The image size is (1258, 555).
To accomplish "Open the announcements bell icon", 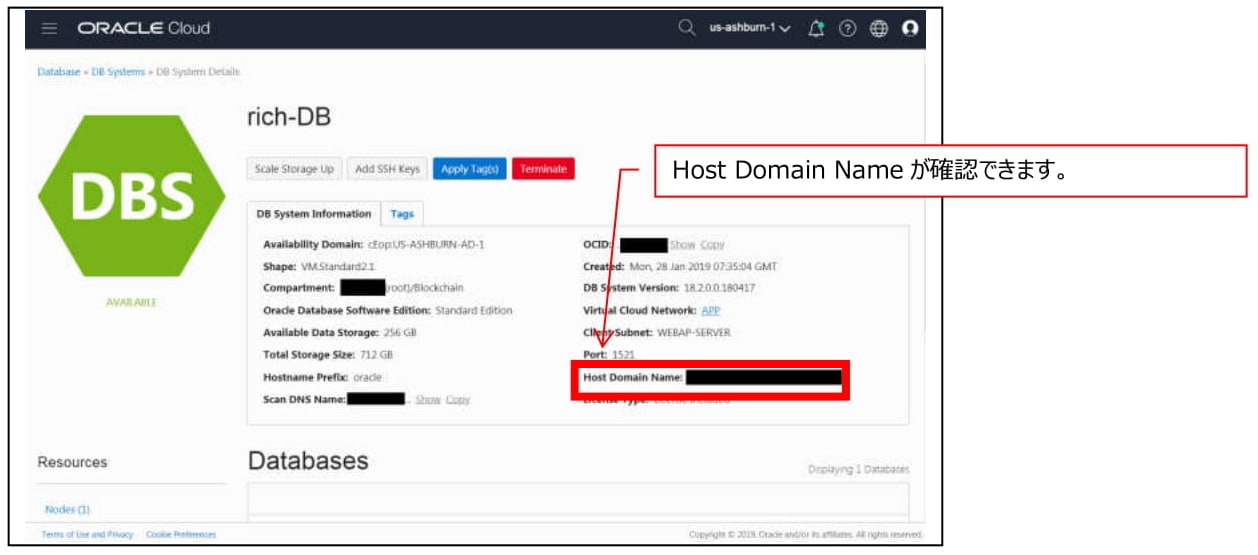I will 815,28.
